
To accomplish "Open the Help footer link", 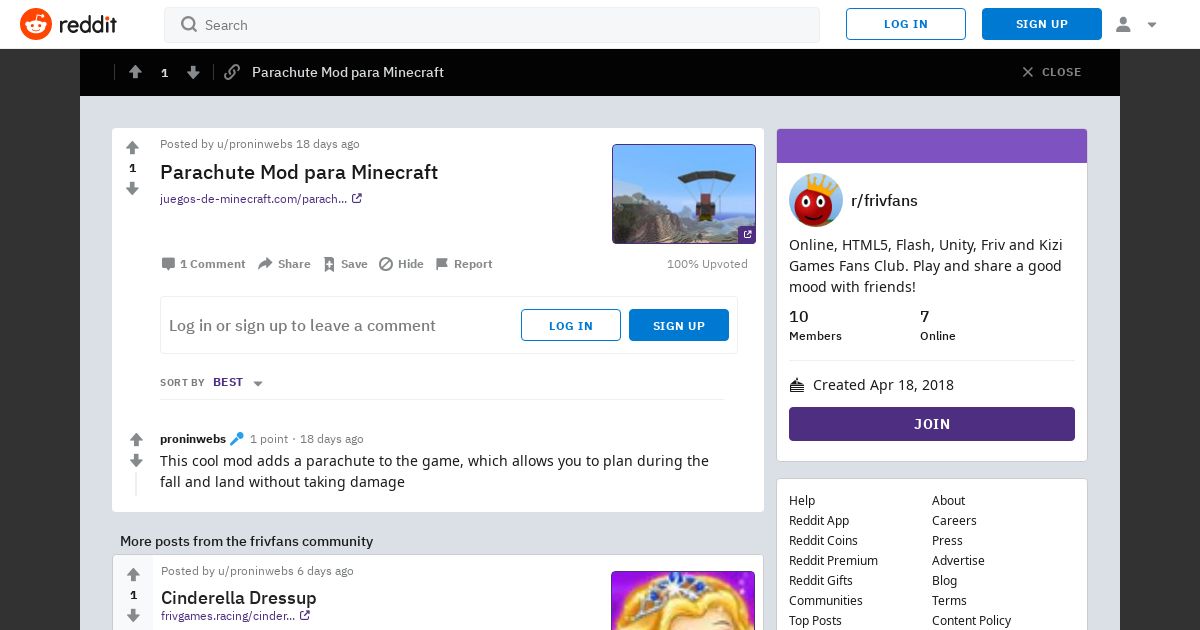I will pos(802,500).
